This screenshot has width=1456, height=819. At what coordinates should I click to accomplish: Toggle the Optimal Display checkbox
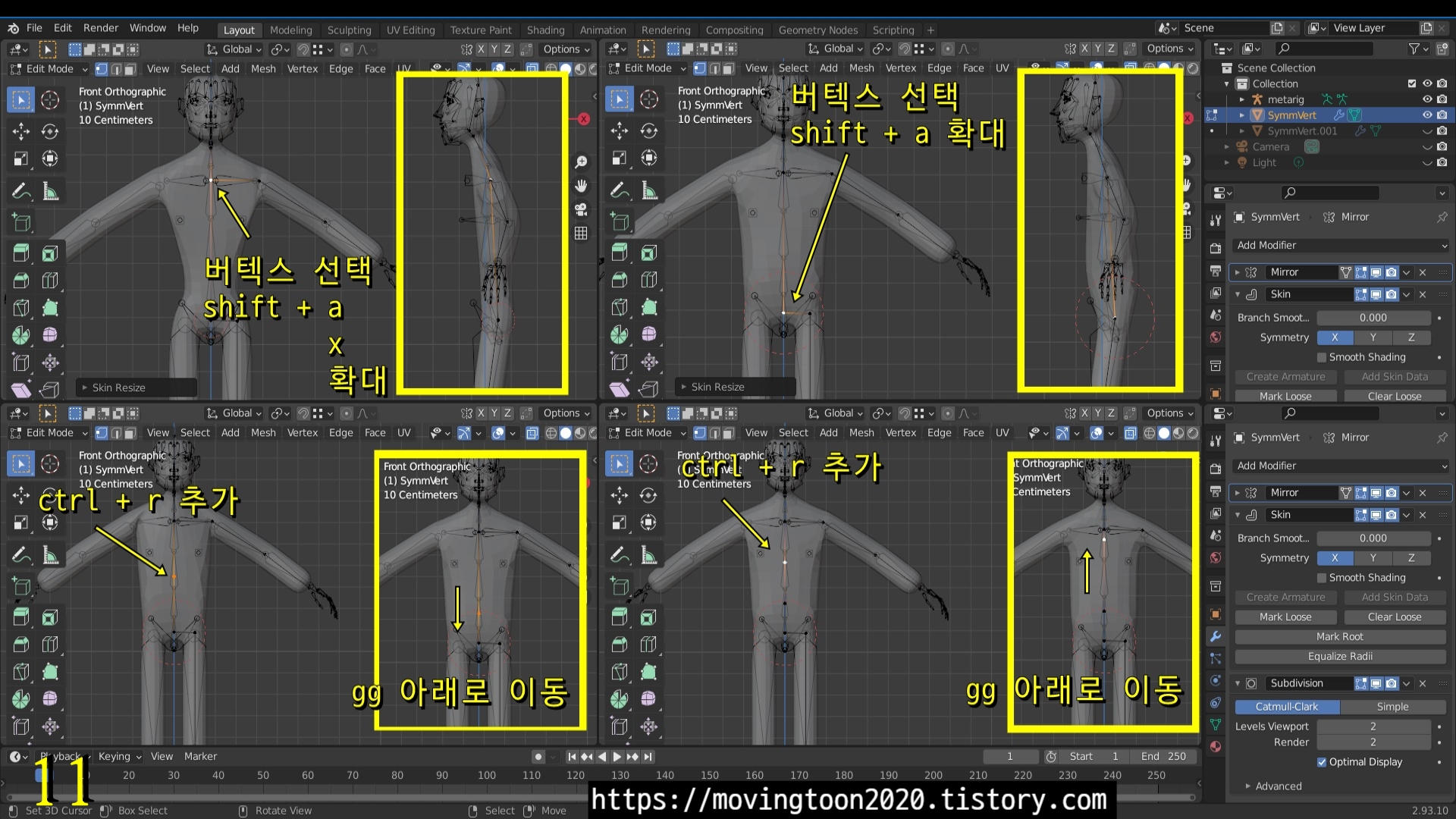pos(1322,762)
